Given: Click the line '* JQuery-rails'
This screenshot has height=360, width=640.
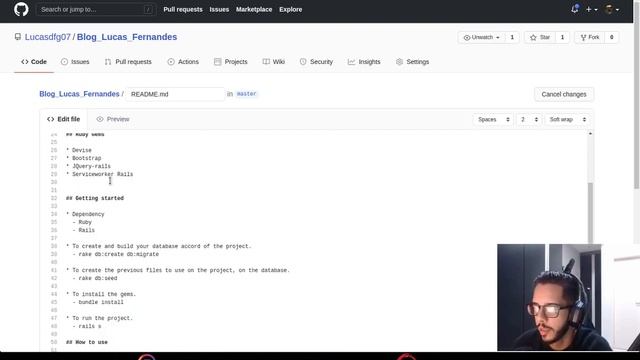Looking at the screenshot, I should coord(88,166).
